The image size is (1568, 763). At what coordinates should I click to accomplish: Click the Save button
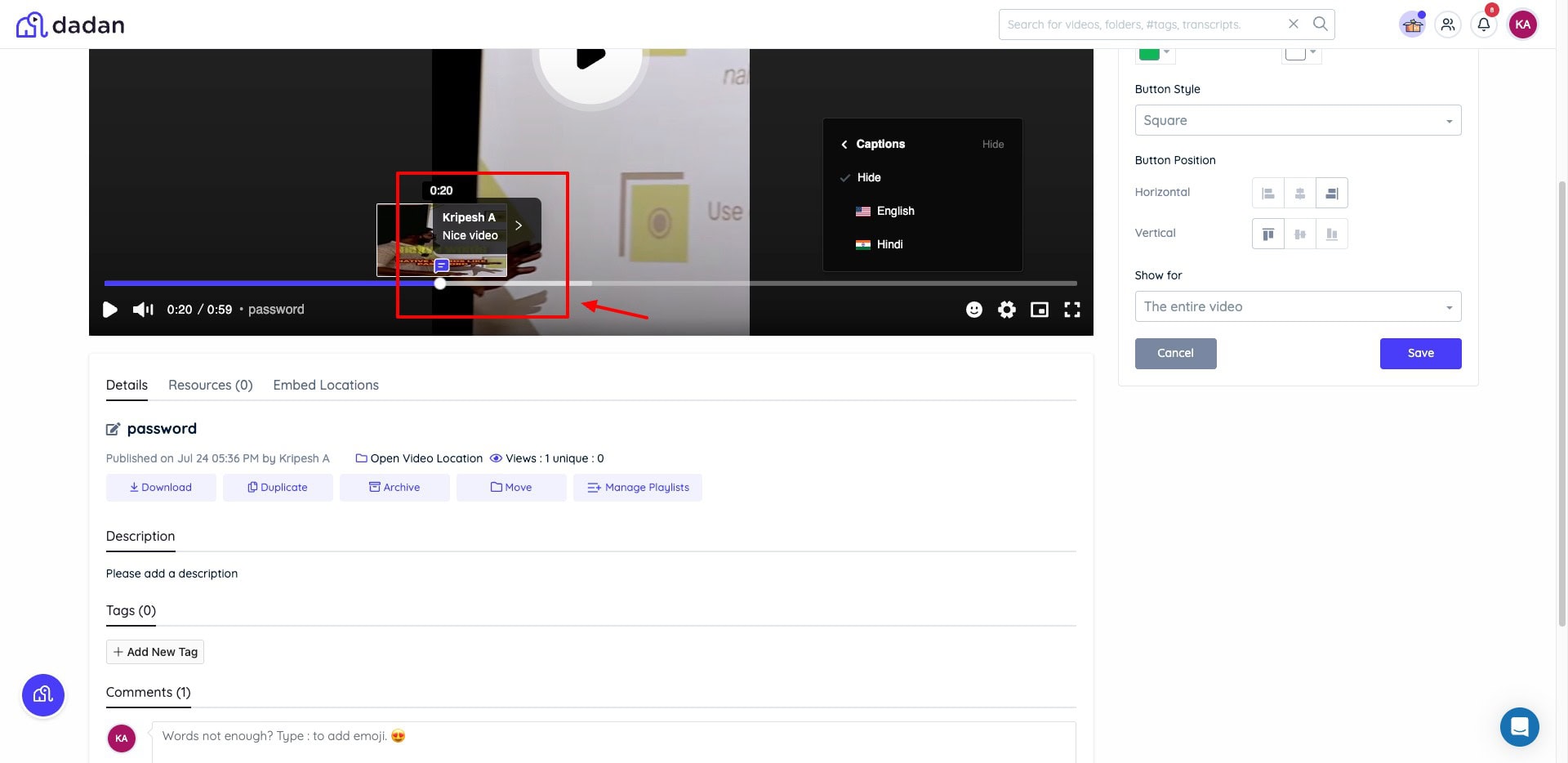(x=1420, y=354)
